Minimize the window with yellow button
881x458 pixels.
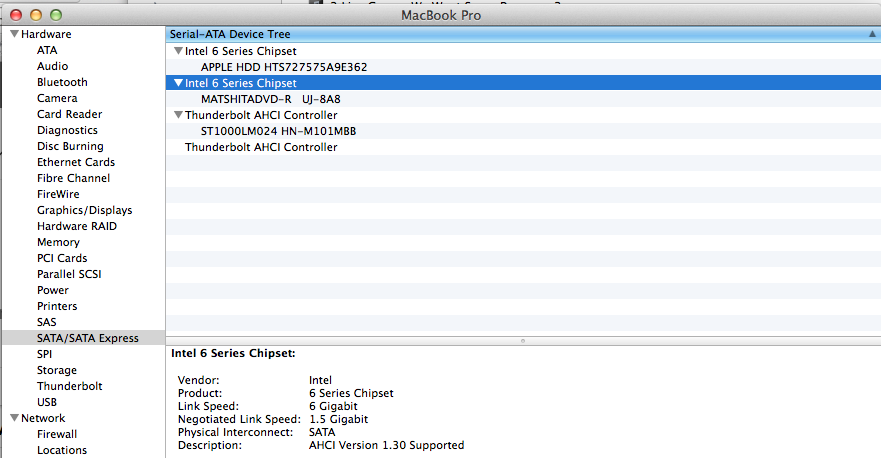pos(36,15)
